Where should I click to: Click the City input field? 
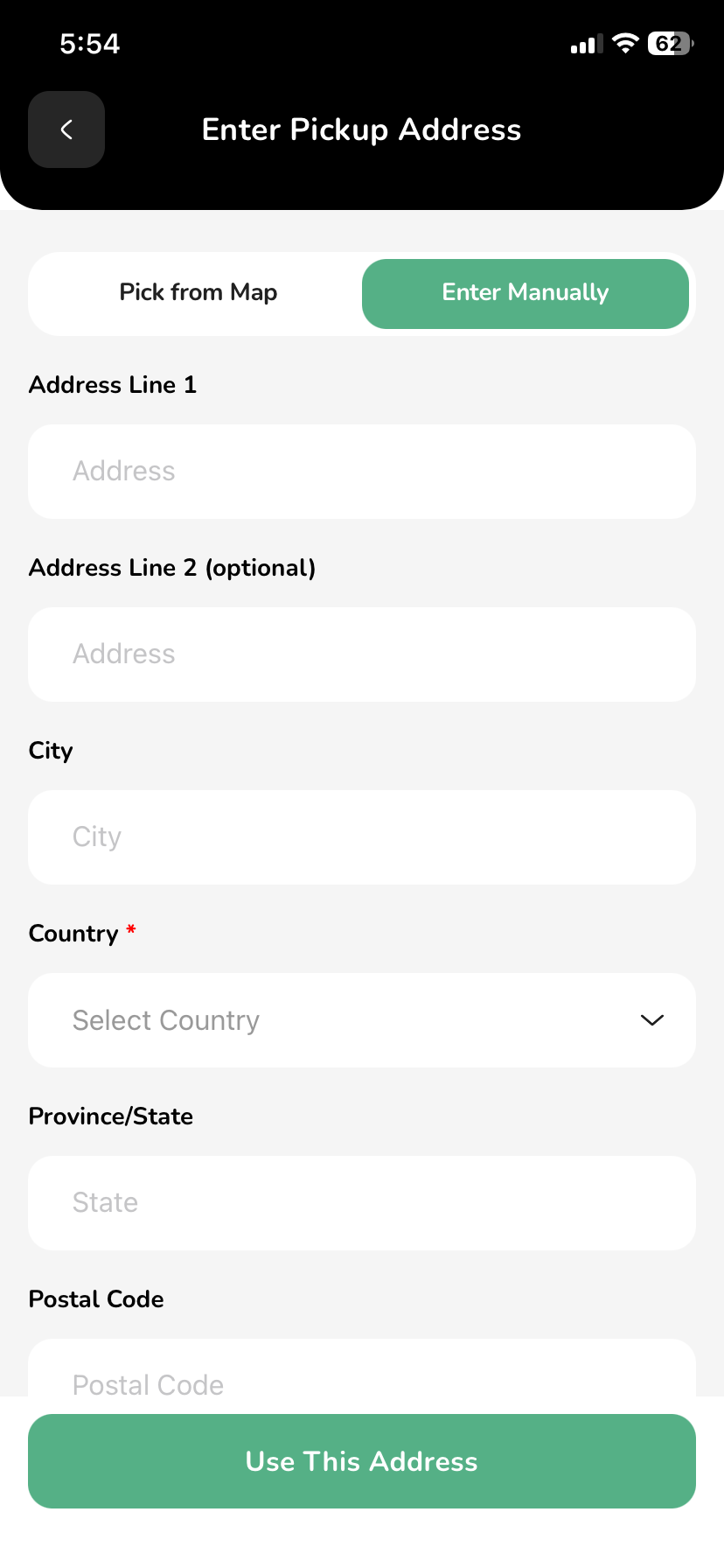[362, 837]
